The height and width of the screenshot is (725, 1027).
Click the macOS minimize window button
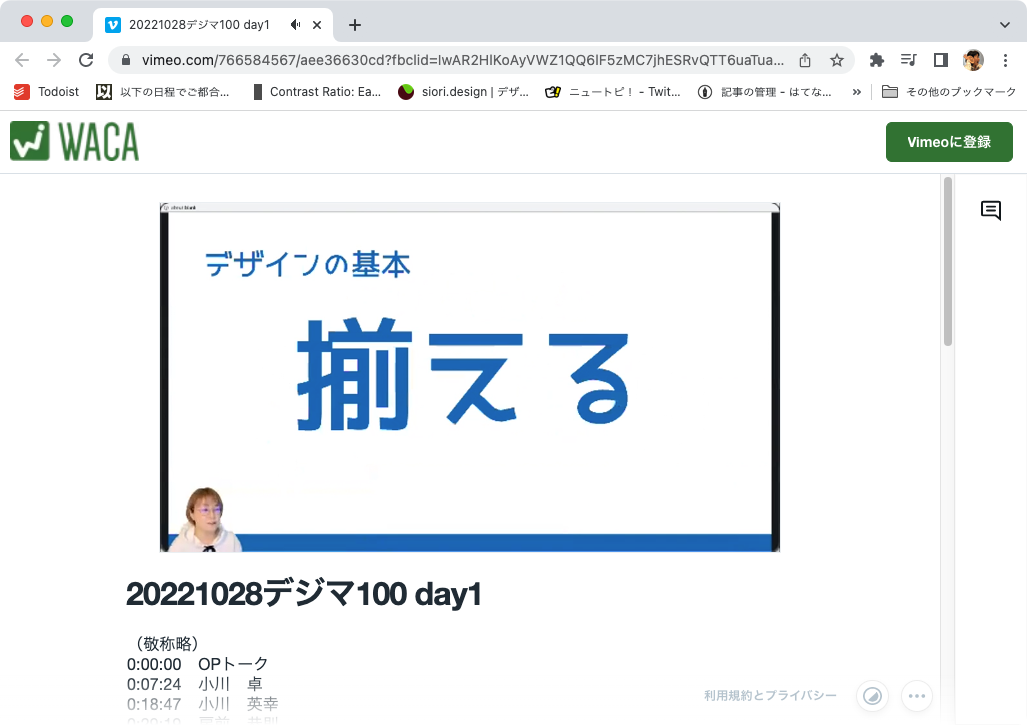[x=47, y=21]
